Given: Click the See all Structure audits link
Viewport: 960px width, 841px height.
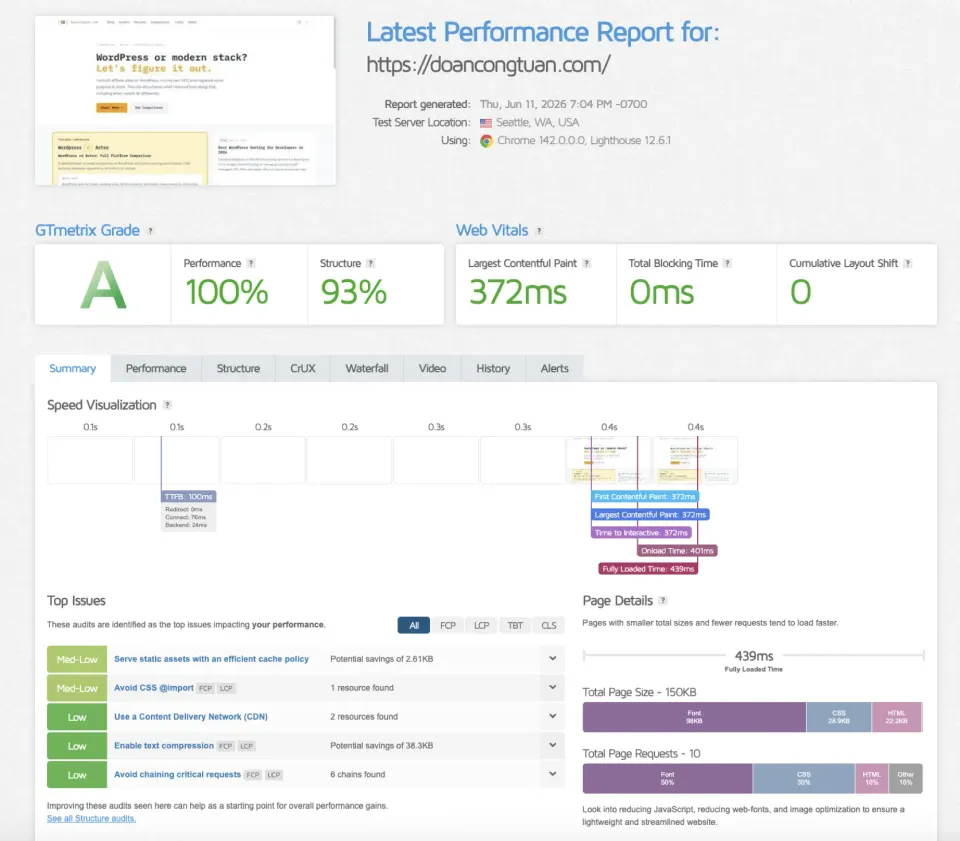Looking at the screenshot, I should [x=91, y=819].
